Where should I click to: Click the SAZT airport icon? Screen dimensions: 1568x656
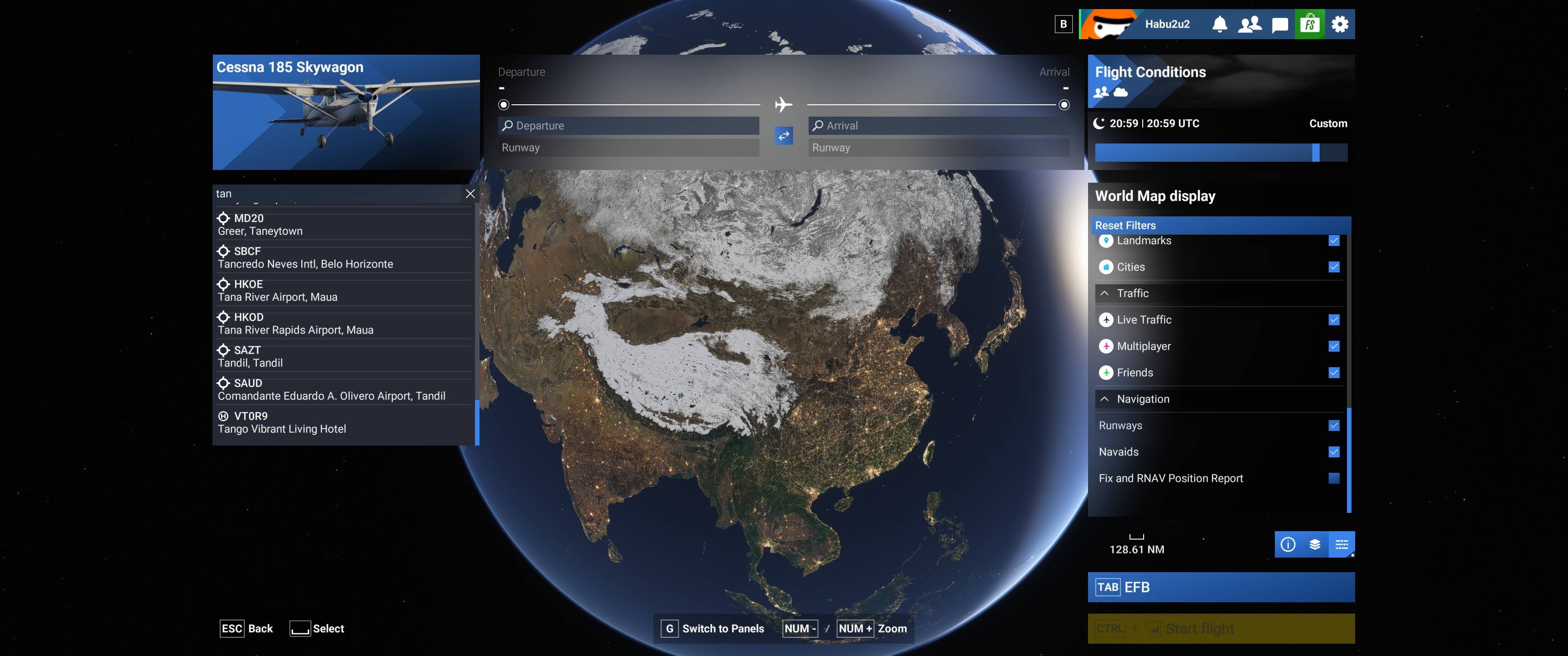223,350
